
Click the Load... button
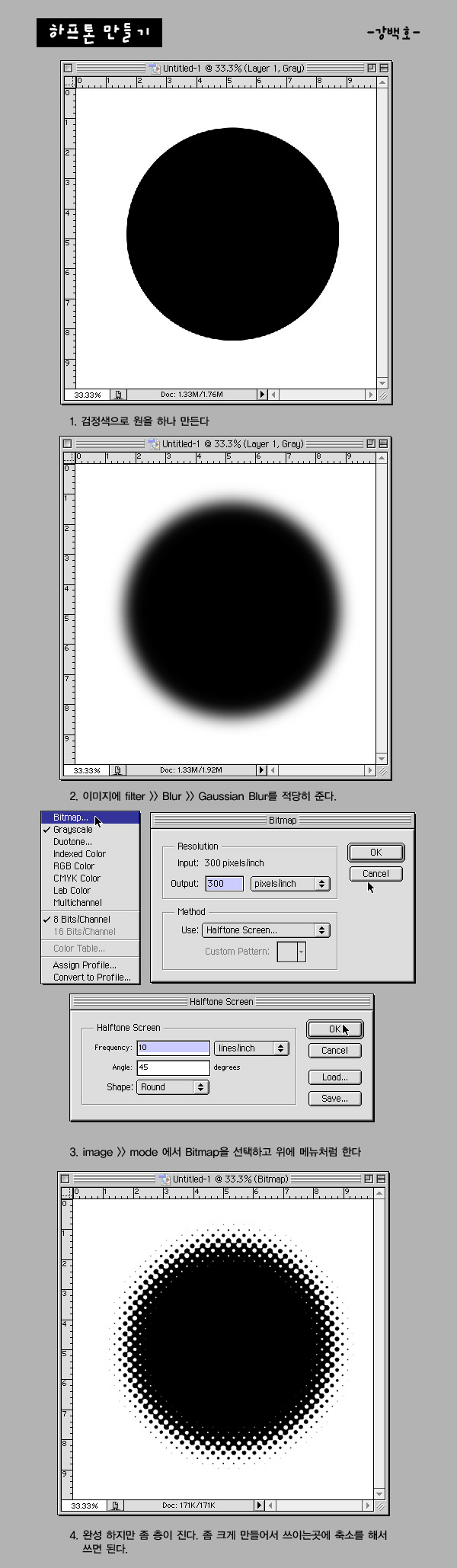click(334, 1077)
